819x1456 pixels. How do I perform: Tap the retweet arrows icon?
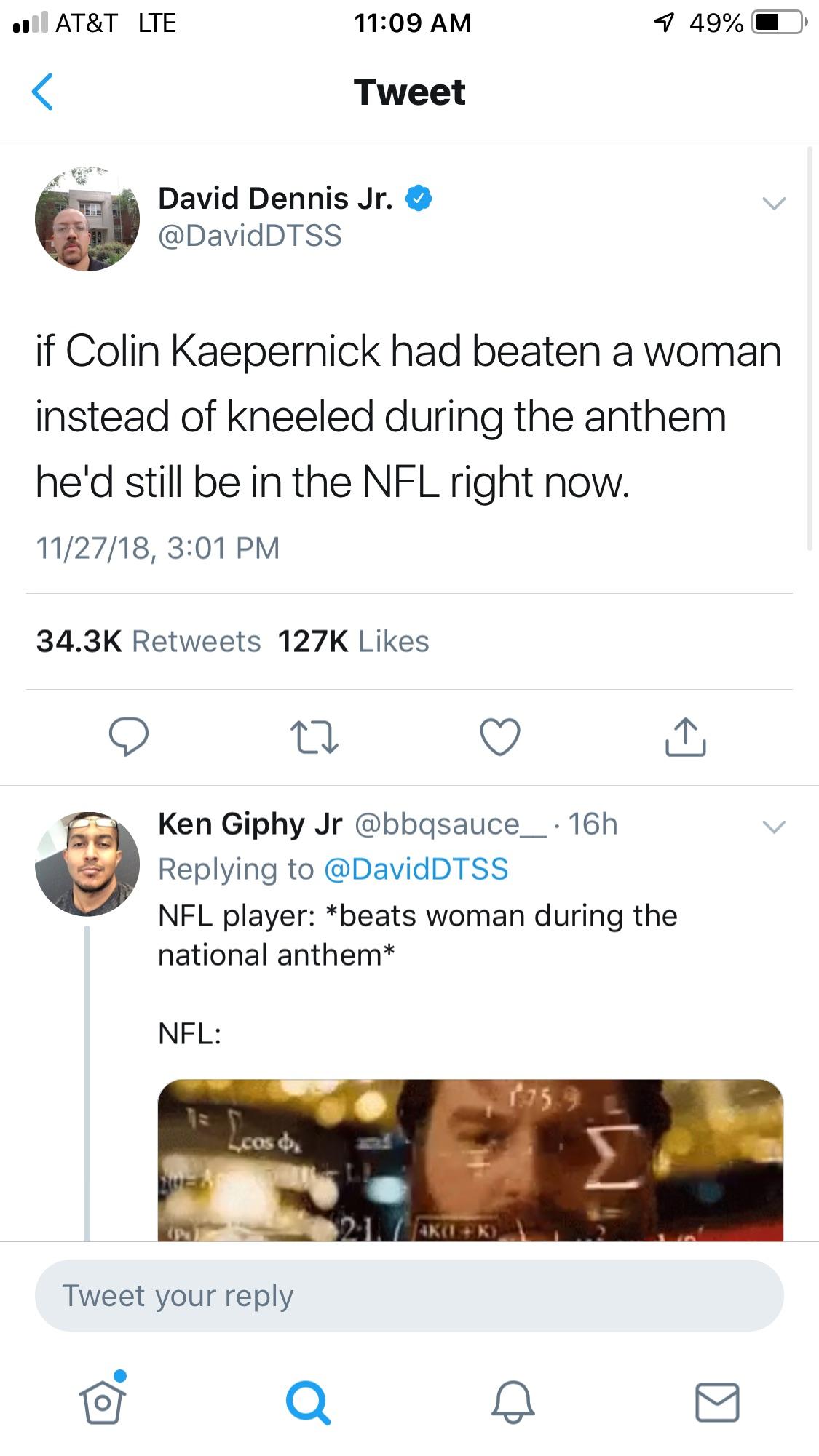tap(314, 737)
